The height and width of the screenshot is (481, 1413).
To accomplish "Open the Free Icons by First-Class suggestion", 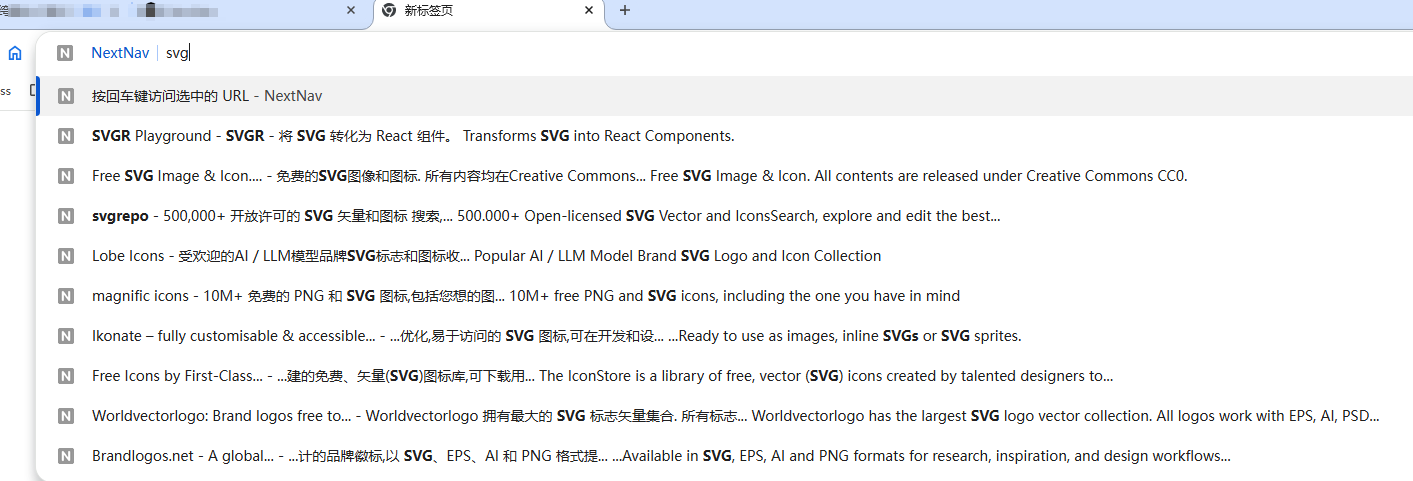I will [724, 376].
